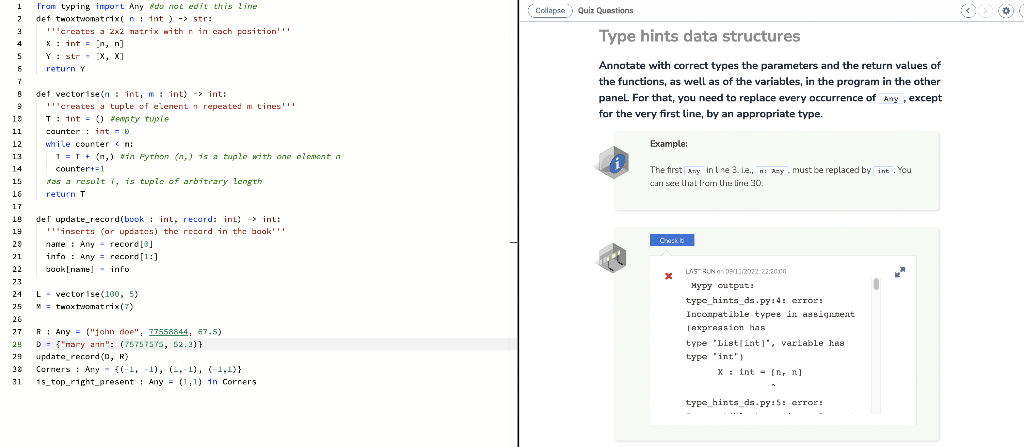This screenshot has height=447, width=1024.
Task: Open the settings gear in quiz header
Action: tap(1006, 10)
